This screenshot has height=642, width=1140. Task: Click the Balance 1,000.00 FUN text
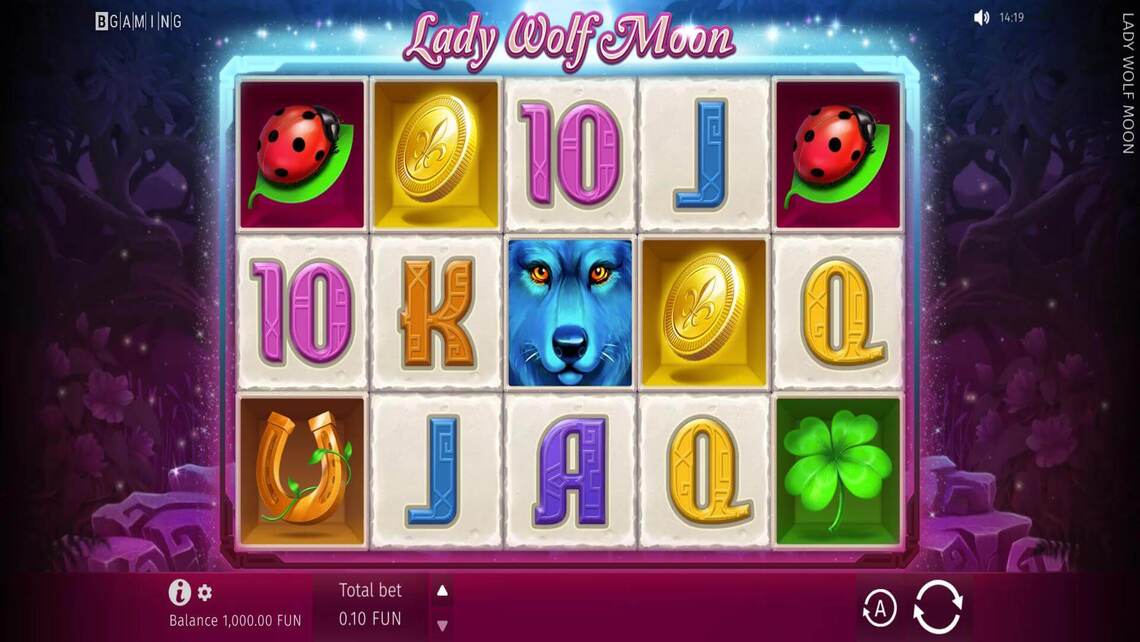click(235, 620)
